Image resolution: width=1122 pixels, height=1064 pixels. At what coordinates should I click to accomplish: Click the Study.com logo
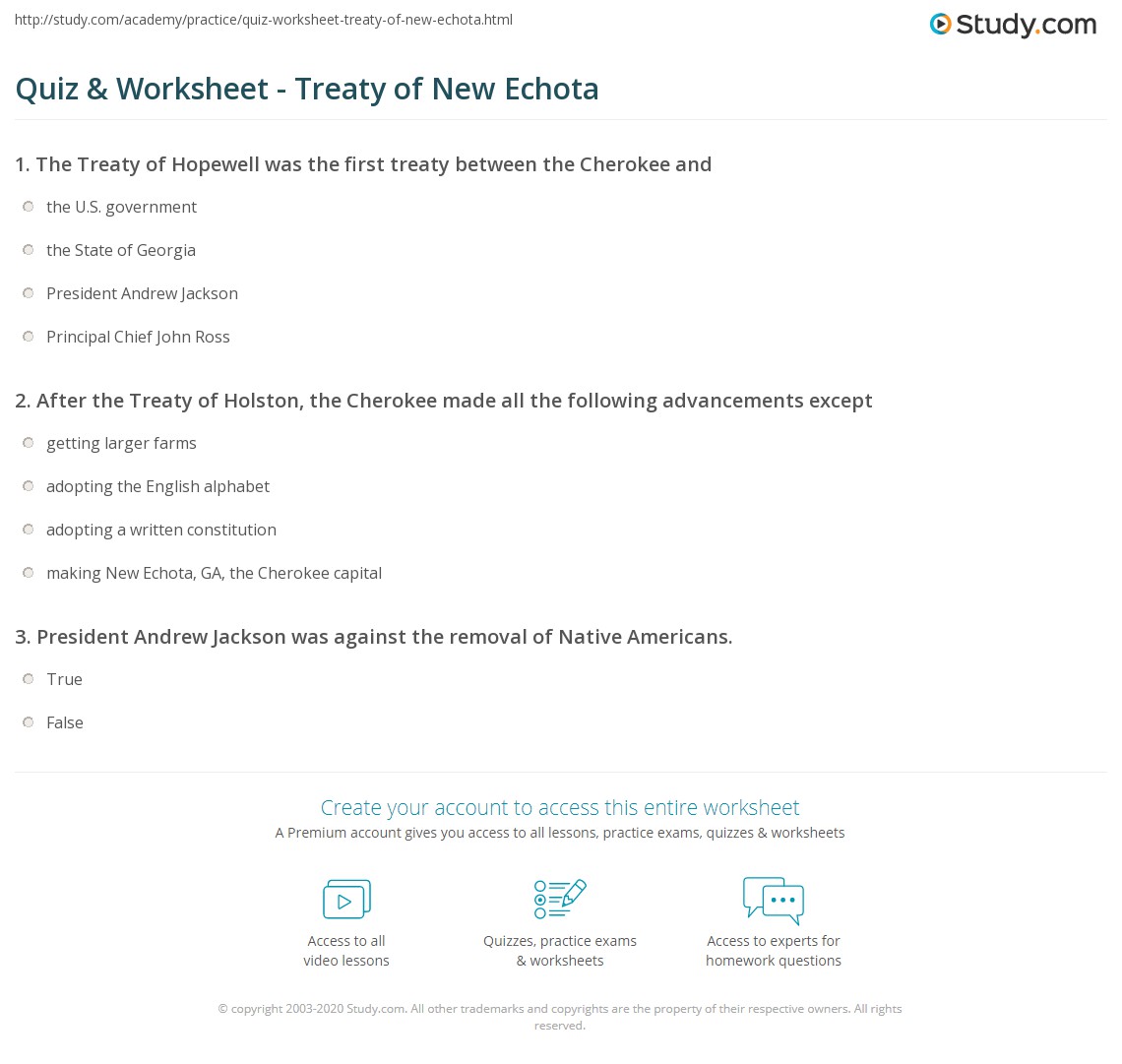pyautogui.click(x=1013, y=25)
